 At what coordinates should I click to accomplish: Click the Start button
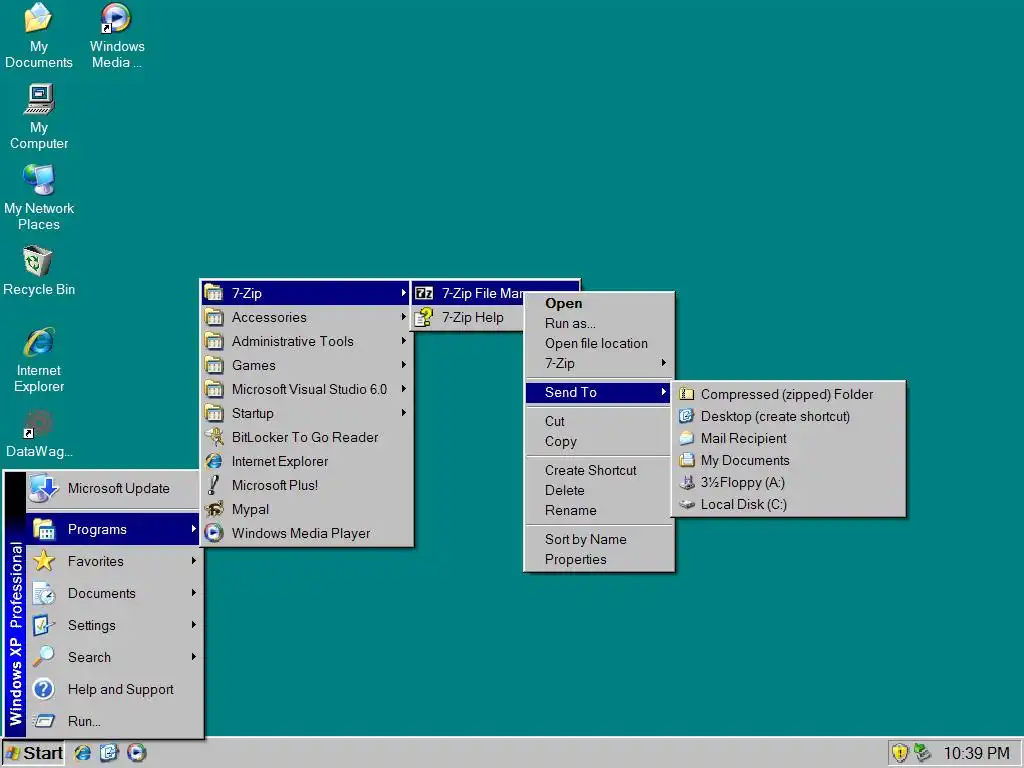pos(33,753)
